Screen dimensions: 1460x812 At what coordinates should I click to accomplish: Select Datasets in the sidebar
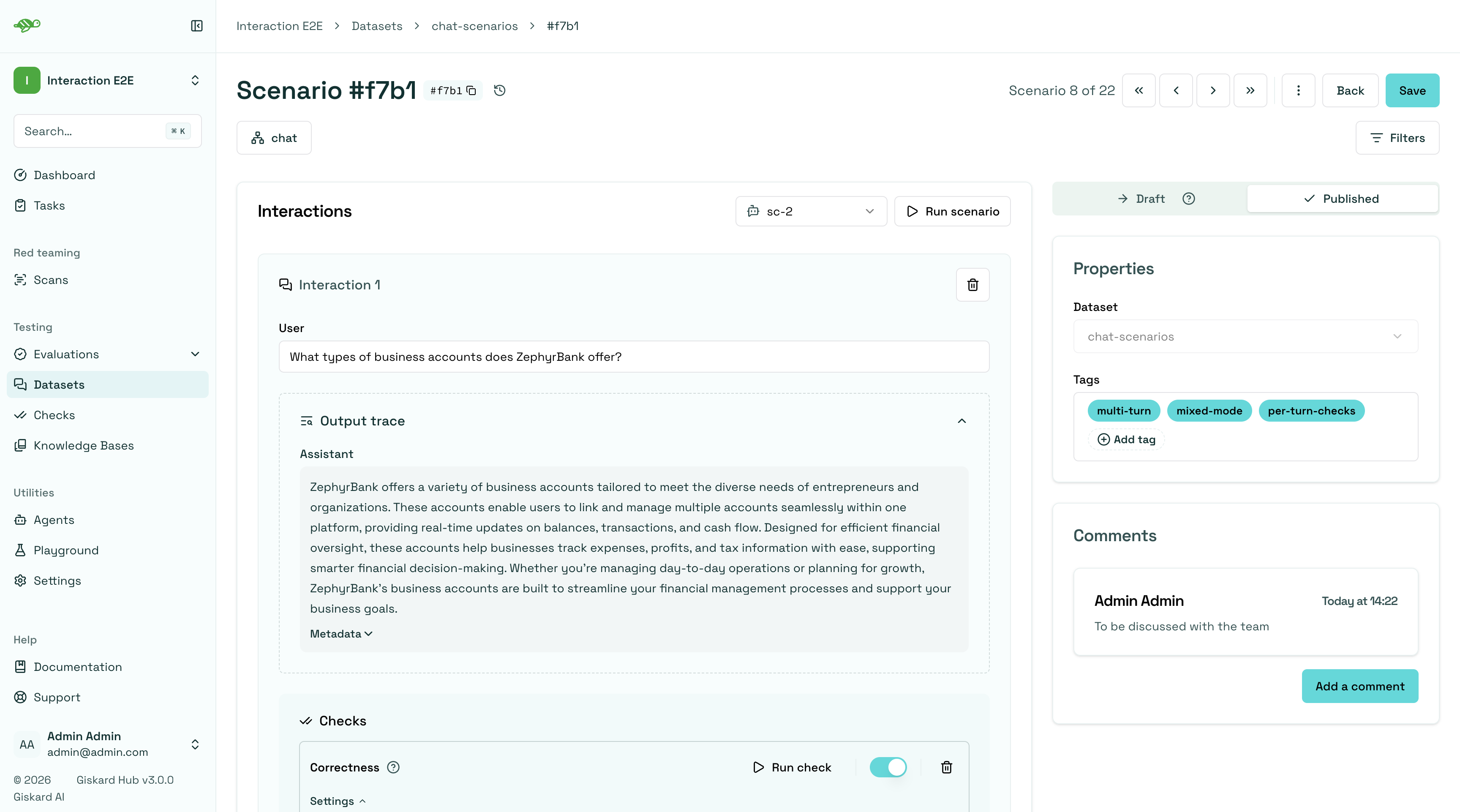tap(108, 385)
